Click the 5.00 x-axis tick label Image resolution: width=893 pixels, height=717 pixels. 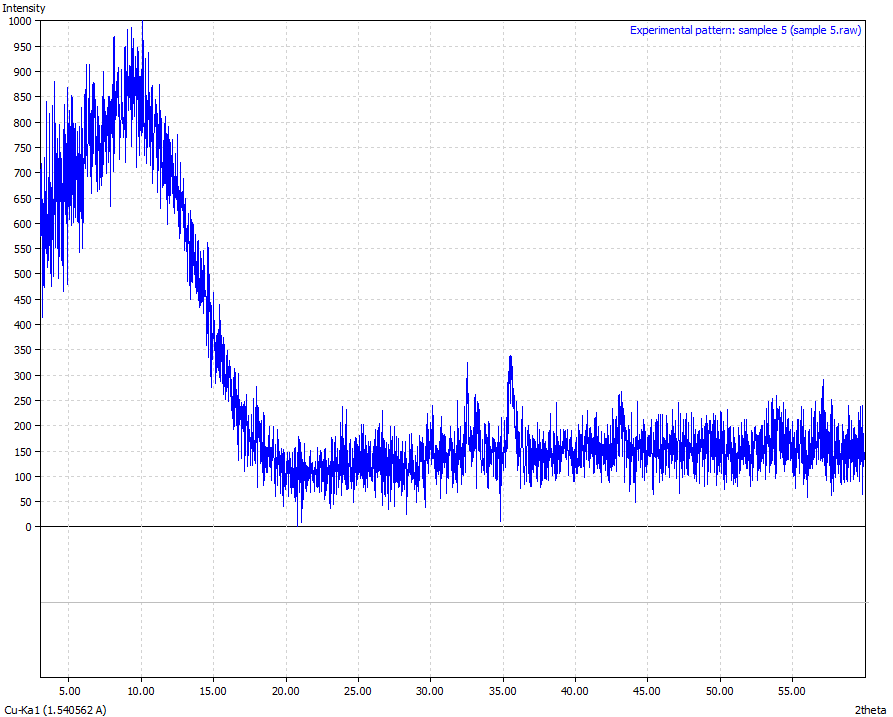click(69, 691)
